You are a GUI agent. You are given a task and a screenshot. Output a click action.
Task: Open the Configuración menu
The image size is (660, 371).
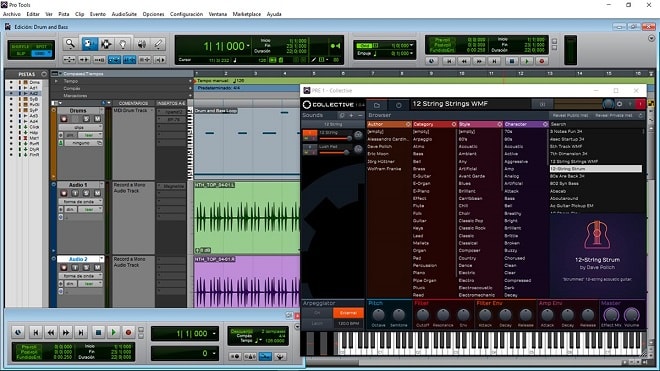(x=186, y=14)
